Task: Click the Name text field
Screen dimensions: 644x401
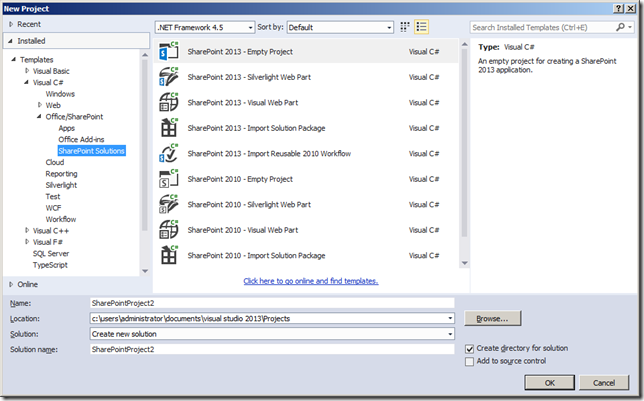Action: coord(272,303)
